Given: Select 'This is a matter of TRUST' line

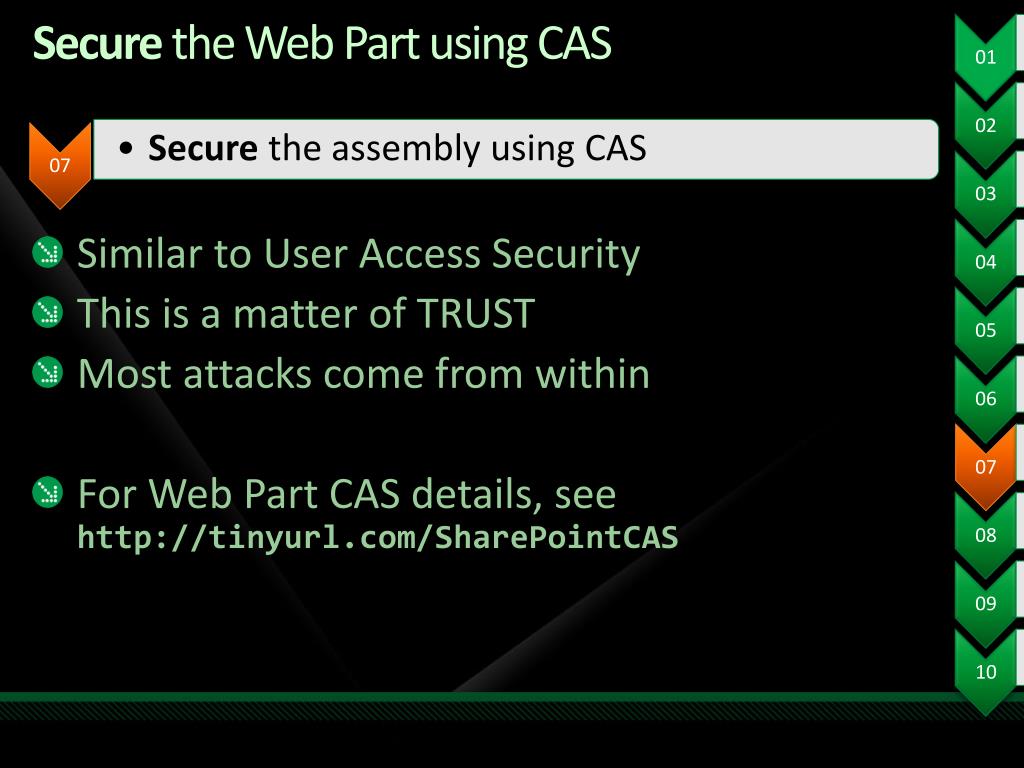Looking at the screenshot, I should [306, 315].
